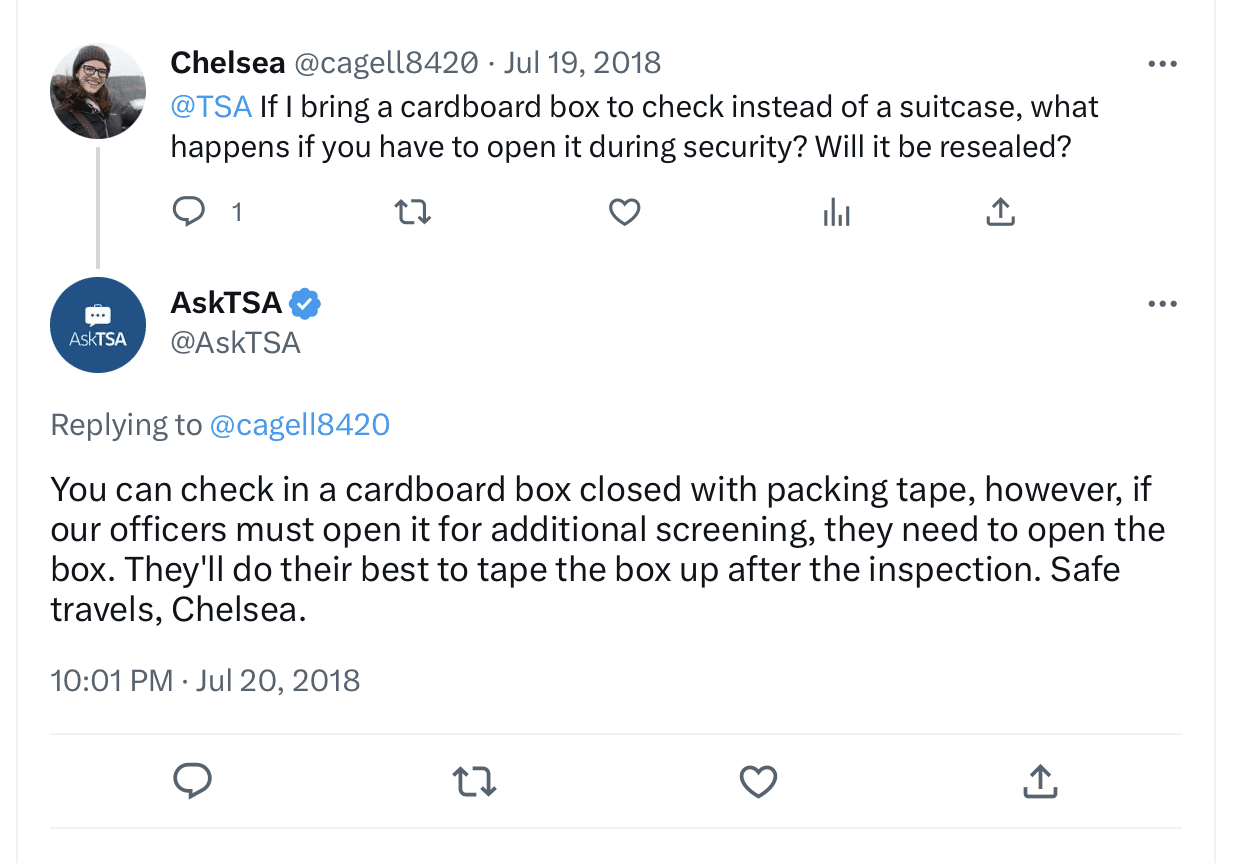The image size is (1238, 863).
Task: Like the AskTSA reply
Action: pos(758,781)
